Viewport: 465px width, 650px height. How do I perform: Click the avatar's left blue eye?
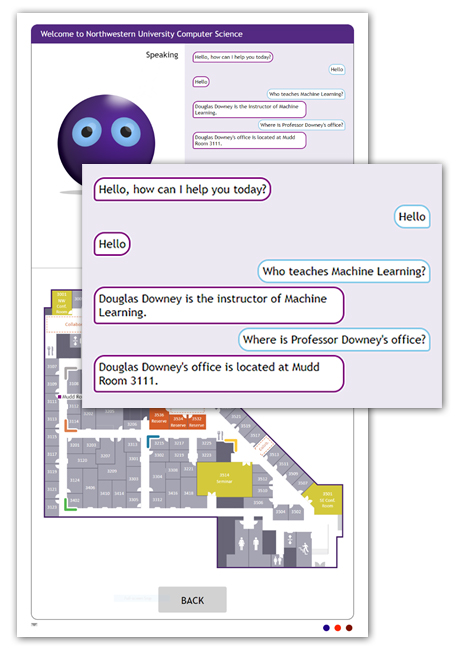point(87,132)
